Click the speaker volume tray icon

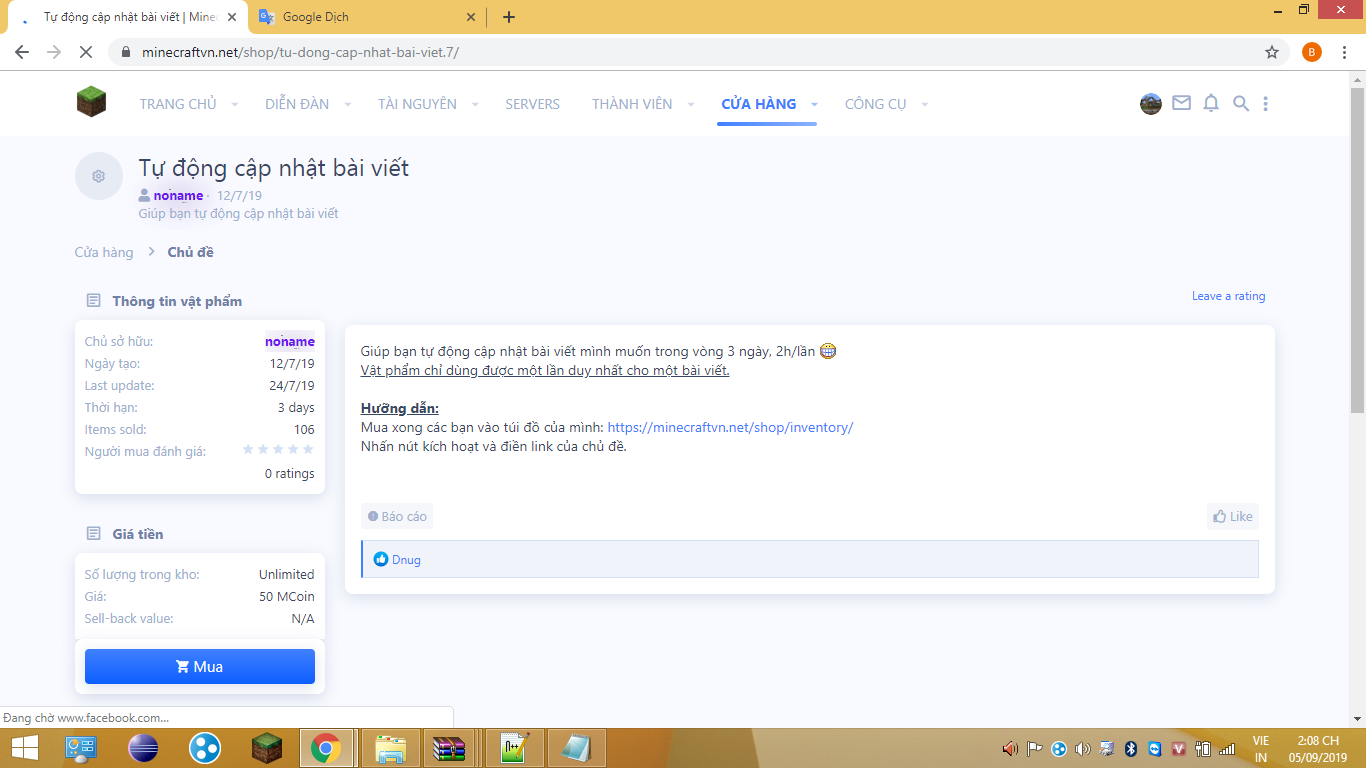[x=1083, y=748]
